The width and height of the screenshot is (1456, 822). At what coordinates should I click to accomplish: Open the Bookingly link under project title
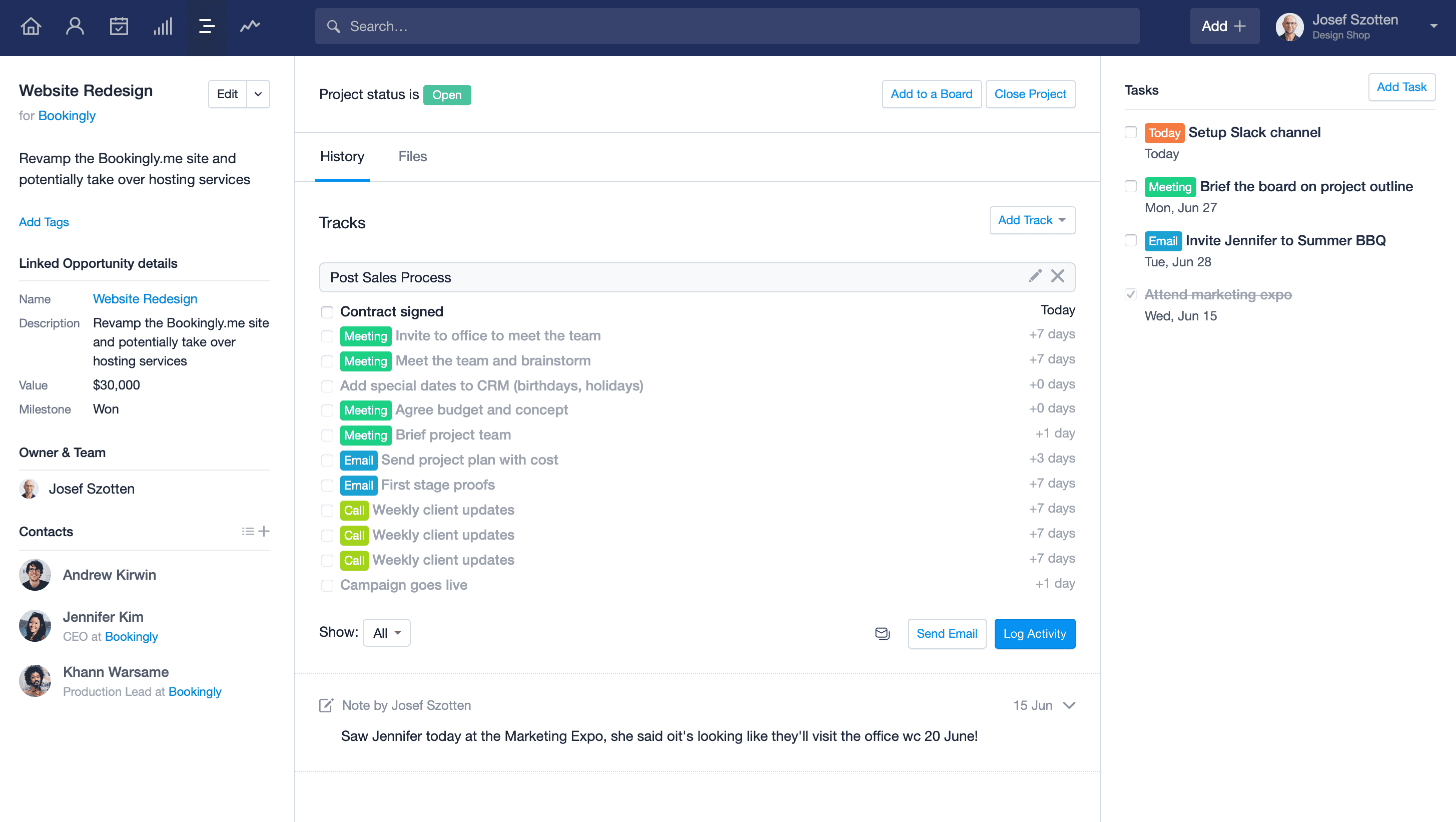(67, 115)
